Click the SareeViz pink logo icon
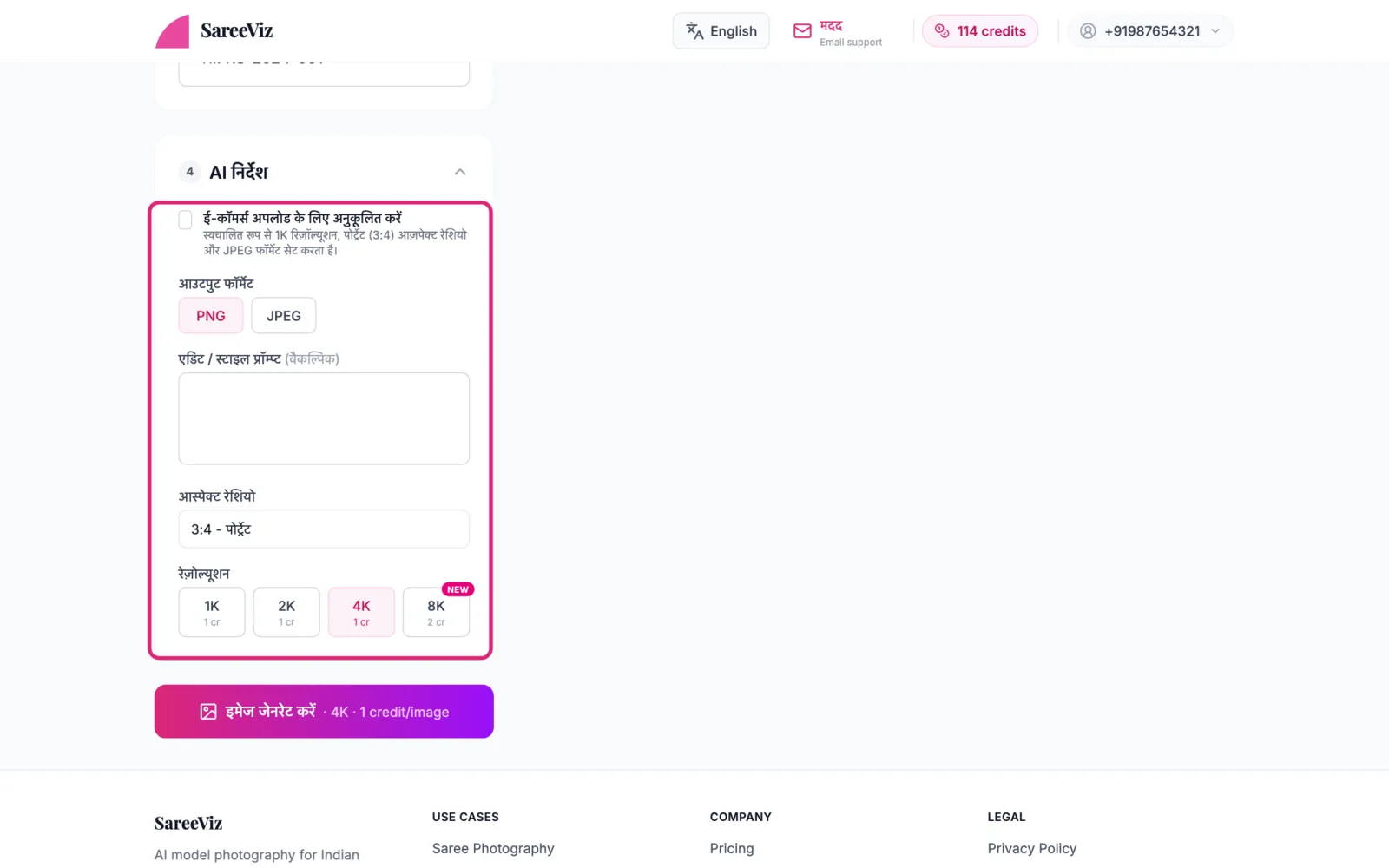This screenshot has height=868, width=1389. pos(172,31)
